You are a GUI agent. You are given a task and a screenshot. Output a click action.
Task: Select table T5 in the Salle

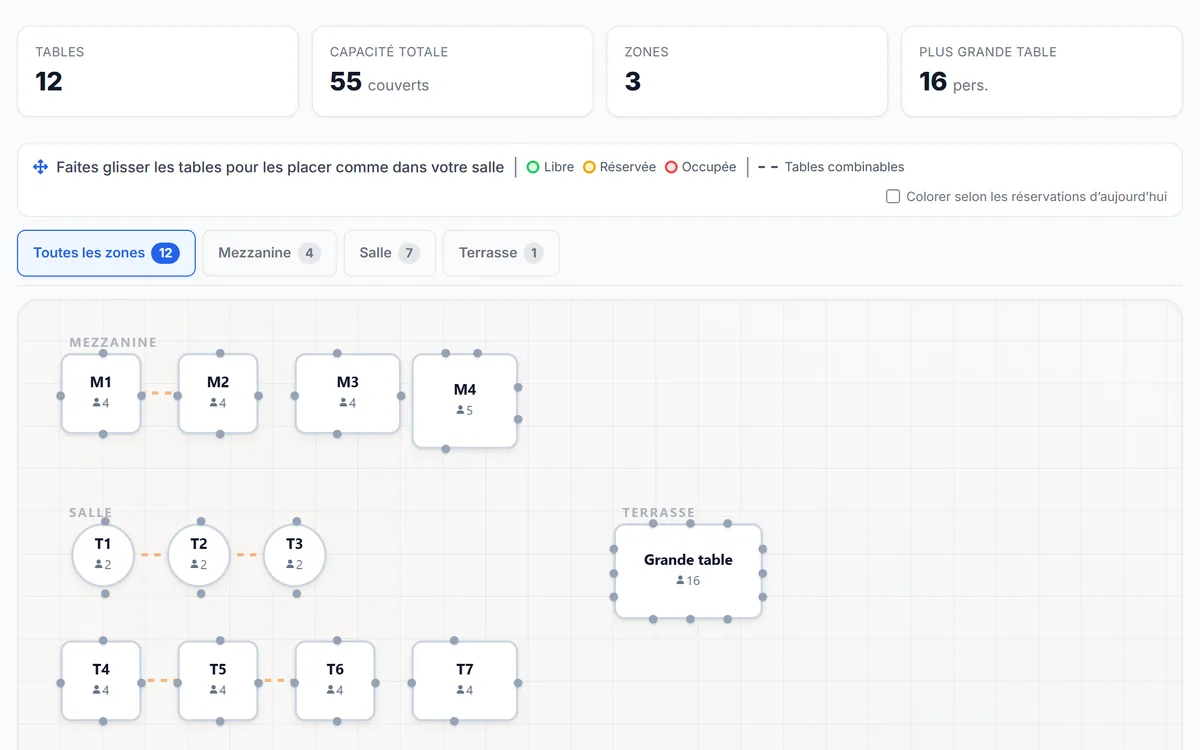(218, 681)
